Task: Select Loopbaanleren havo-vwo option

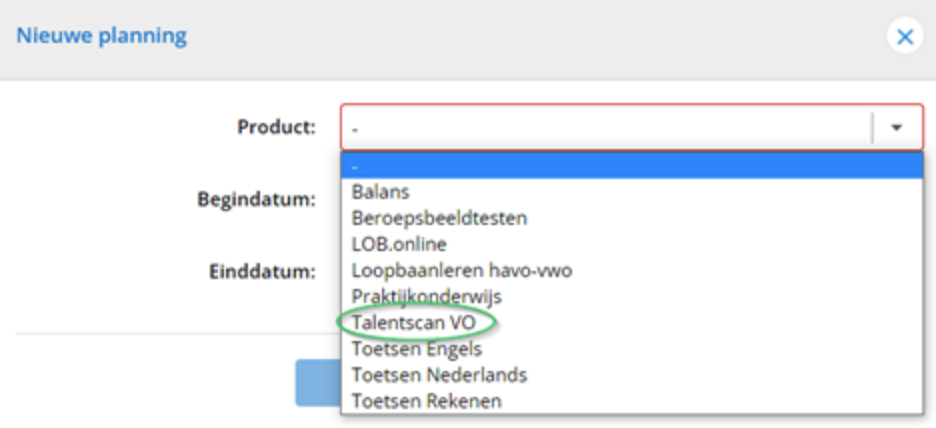Action: 461,270
